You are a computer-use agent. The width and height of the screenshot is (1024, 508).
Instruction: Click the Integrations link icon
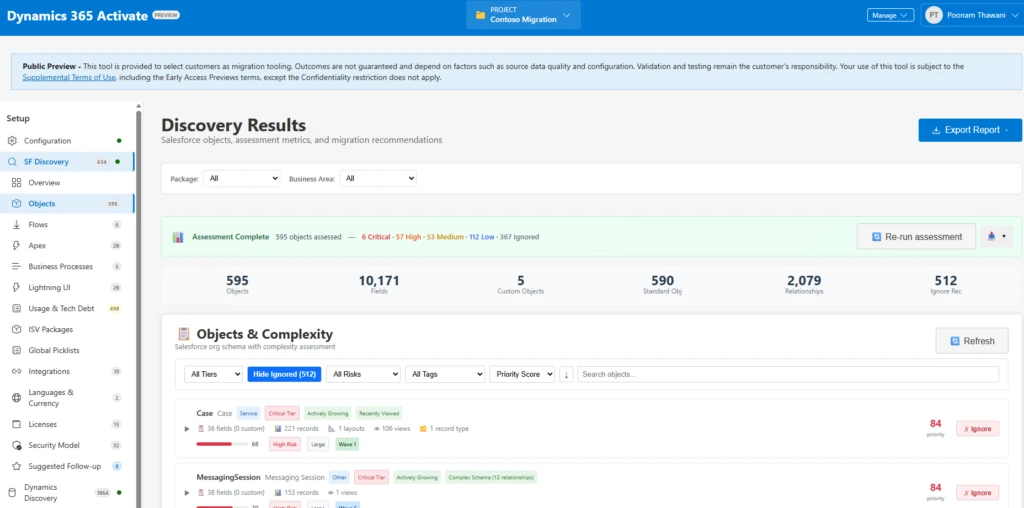click(16, 371)
